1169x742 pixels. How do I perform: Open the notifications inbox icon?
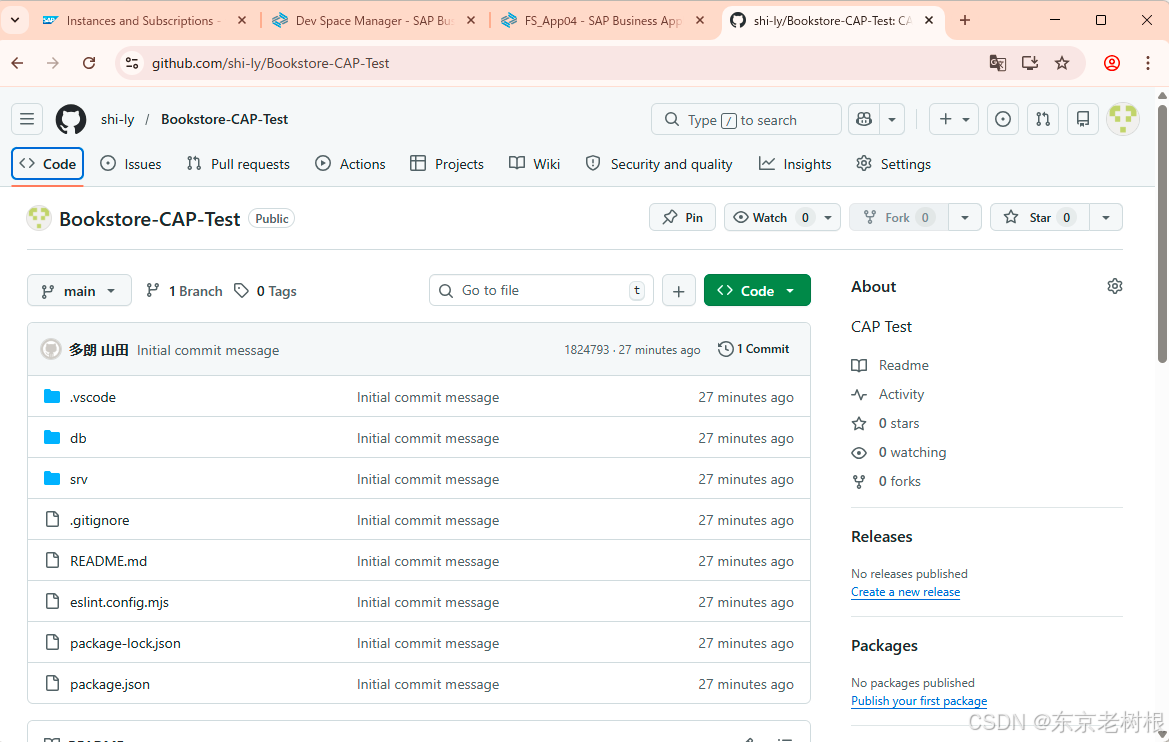[x=1083, y=119]
